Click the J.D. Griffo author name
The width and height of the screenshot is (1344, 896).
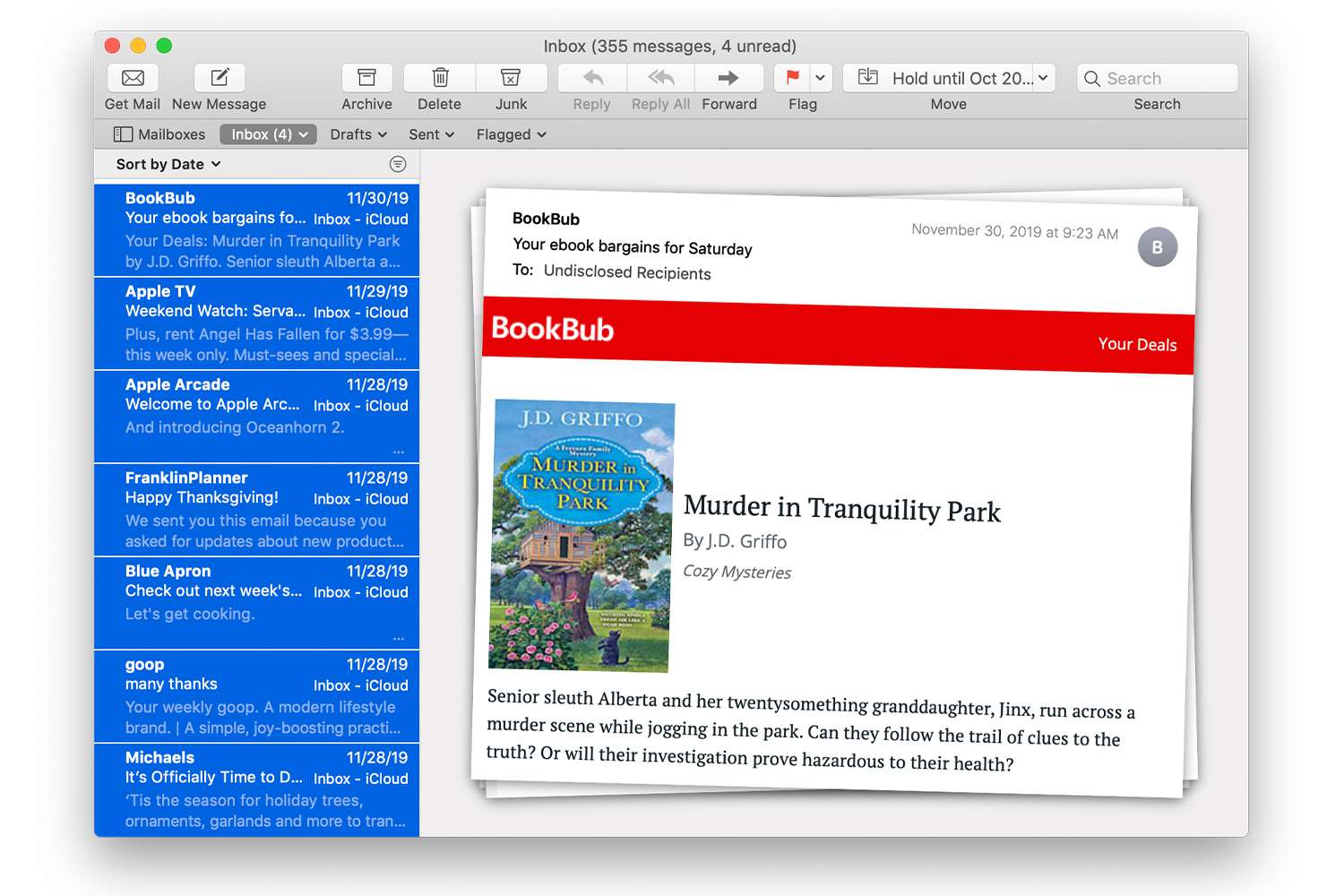pos(746,541)
